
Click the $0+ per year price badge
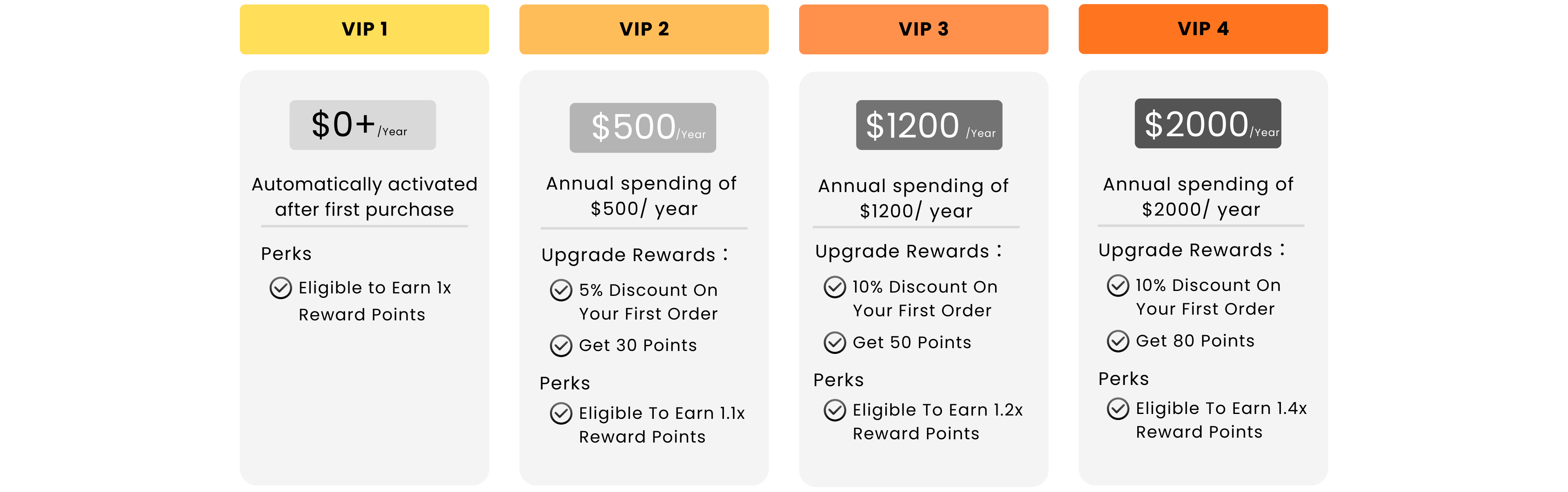click(362, 125)
